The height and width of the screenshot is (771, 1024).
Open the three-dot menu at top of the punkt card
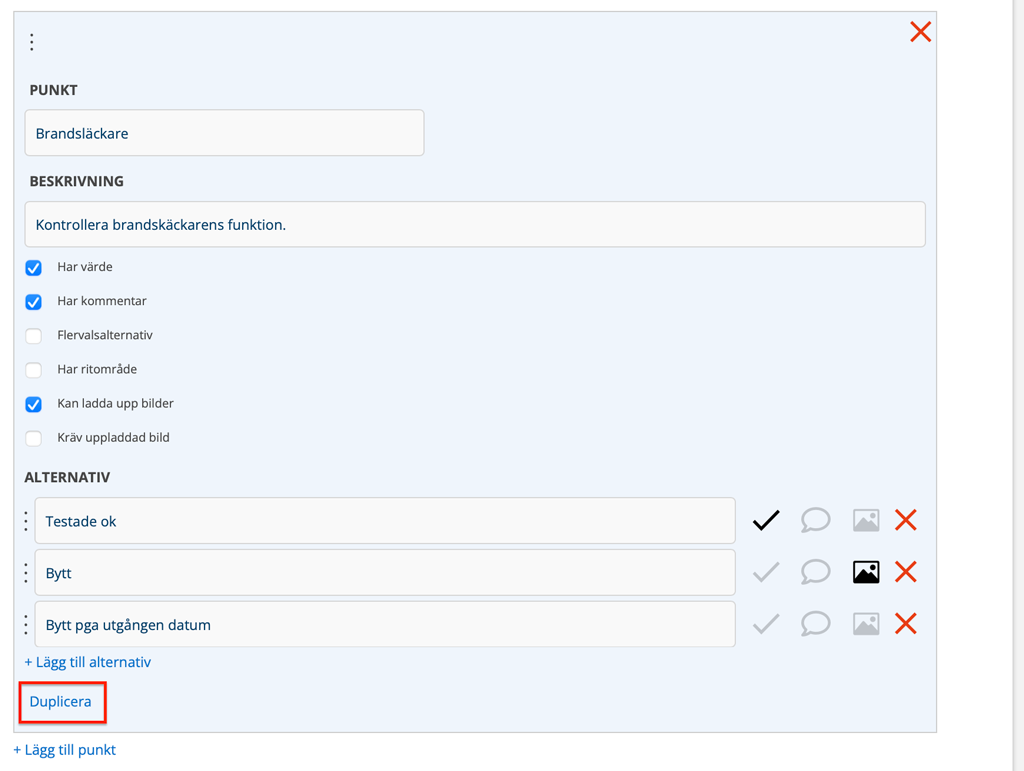(32, 42)
